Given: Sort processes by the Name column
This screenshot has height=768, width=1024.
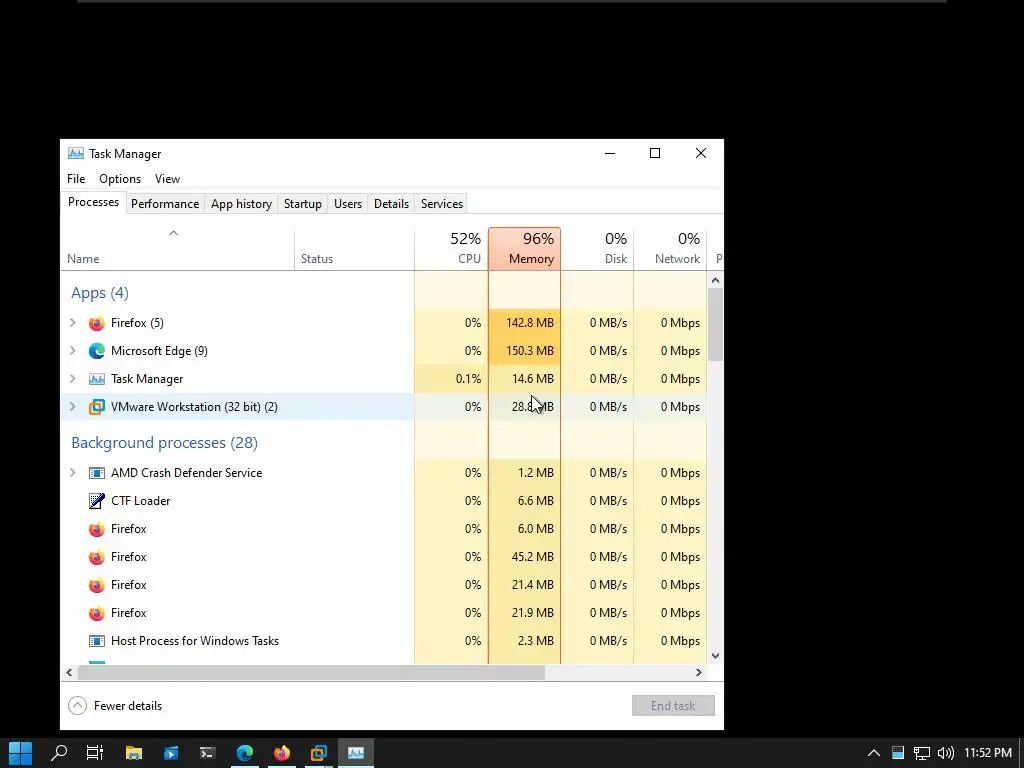Looking at the screenshot, I should click(x=178, y=249).
